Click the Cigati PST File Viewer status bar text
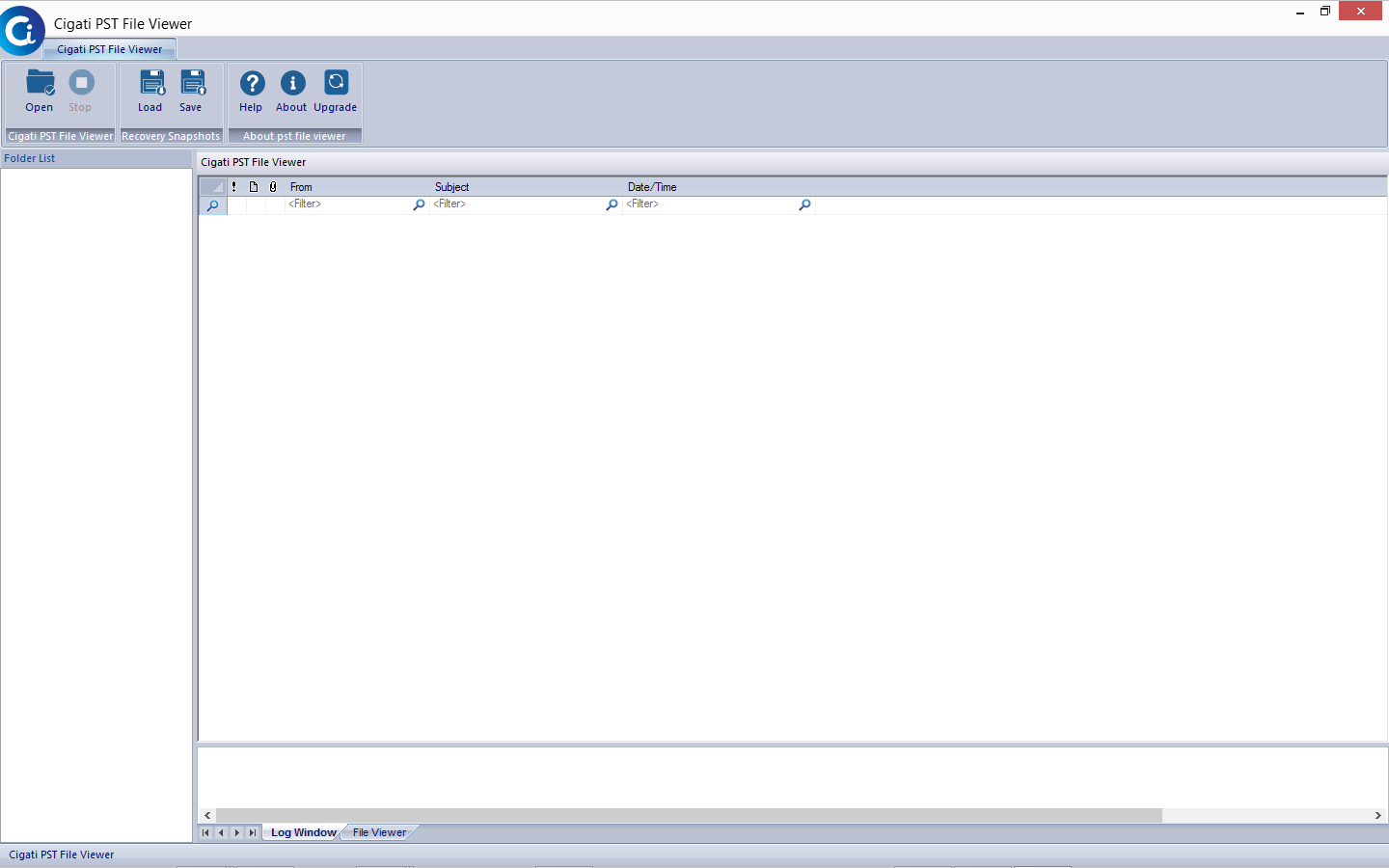Screen dimensions: 1389x868 (62, 854)
